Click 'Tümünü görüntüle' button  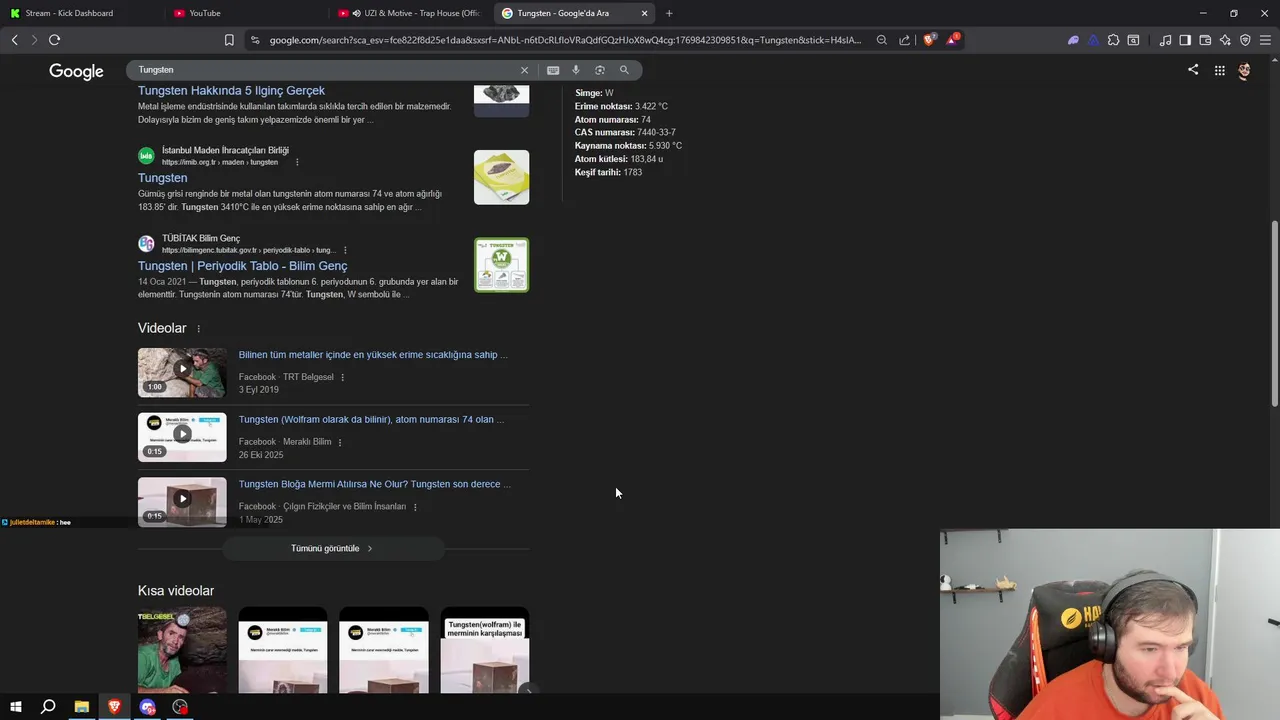[x=332, y=548]
